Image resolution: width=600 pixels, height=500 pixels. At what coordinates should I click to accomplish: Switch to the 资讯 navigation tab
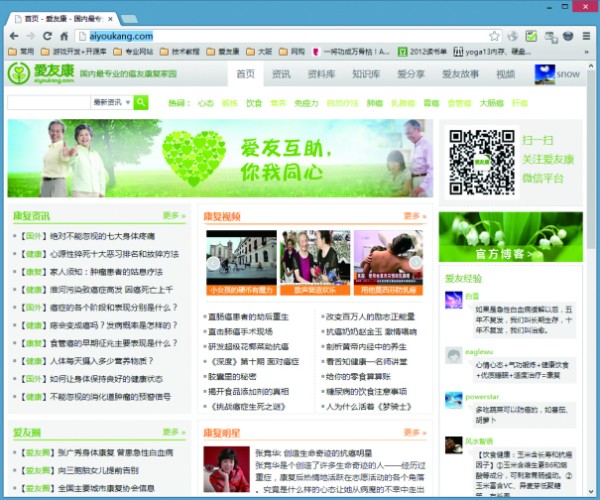pos(281,74)
